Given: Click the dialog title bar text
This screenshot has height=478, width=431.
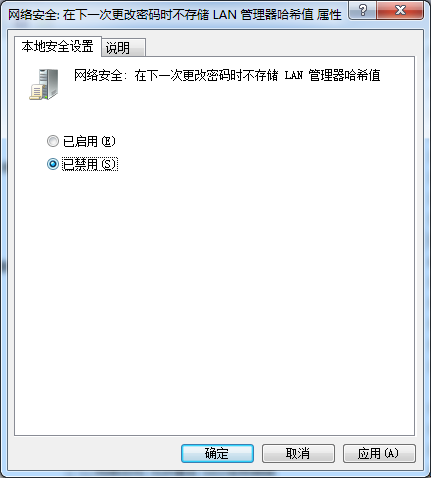Looking at the screenshot, I should pyautogui.click(x=175, y=15).
